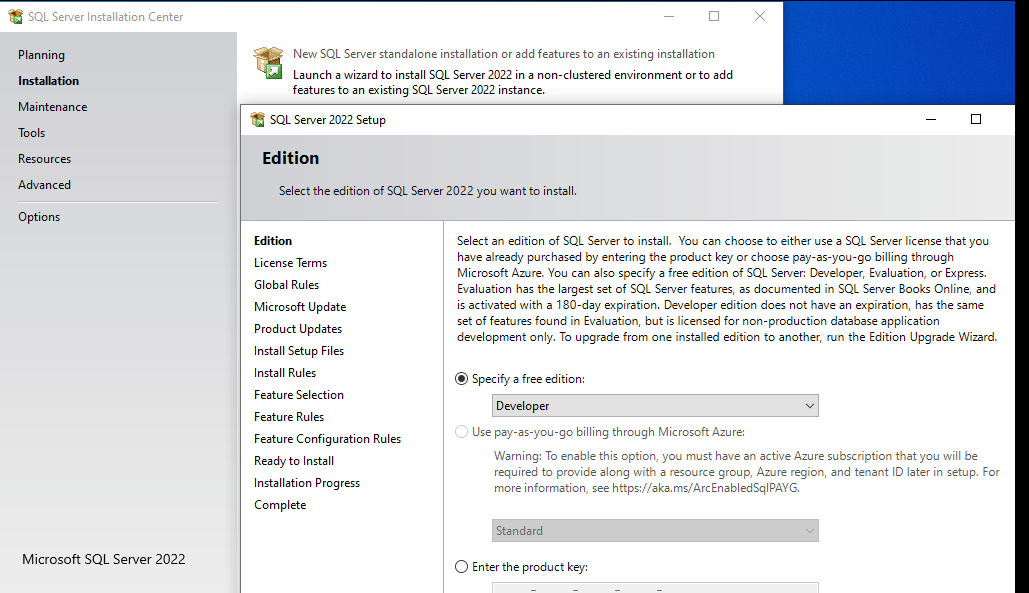Click the product key input field
1029x593 pixels.
[x=655, y=588]
